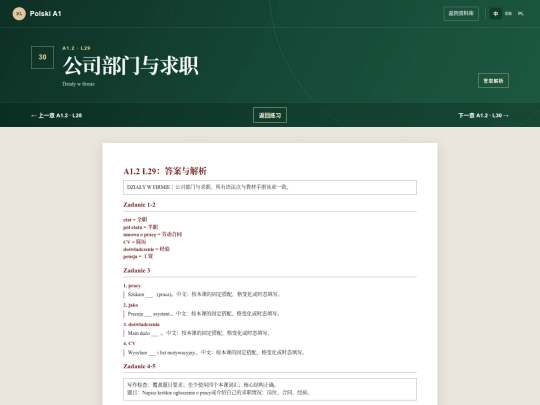This screenshot has width=540, height=405.
Task: Click the Pracuję ___ asystent explanation
Action: [x=204, y=314]
